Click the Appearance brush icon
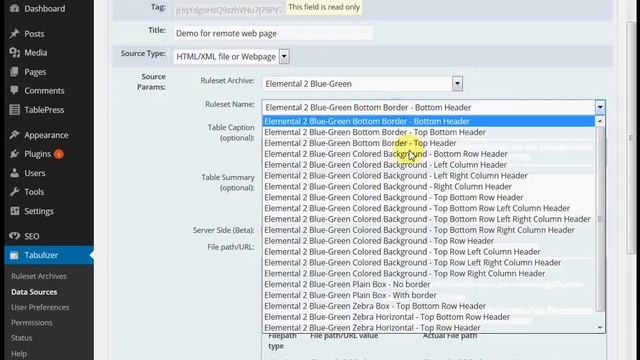 pos(14,135)
